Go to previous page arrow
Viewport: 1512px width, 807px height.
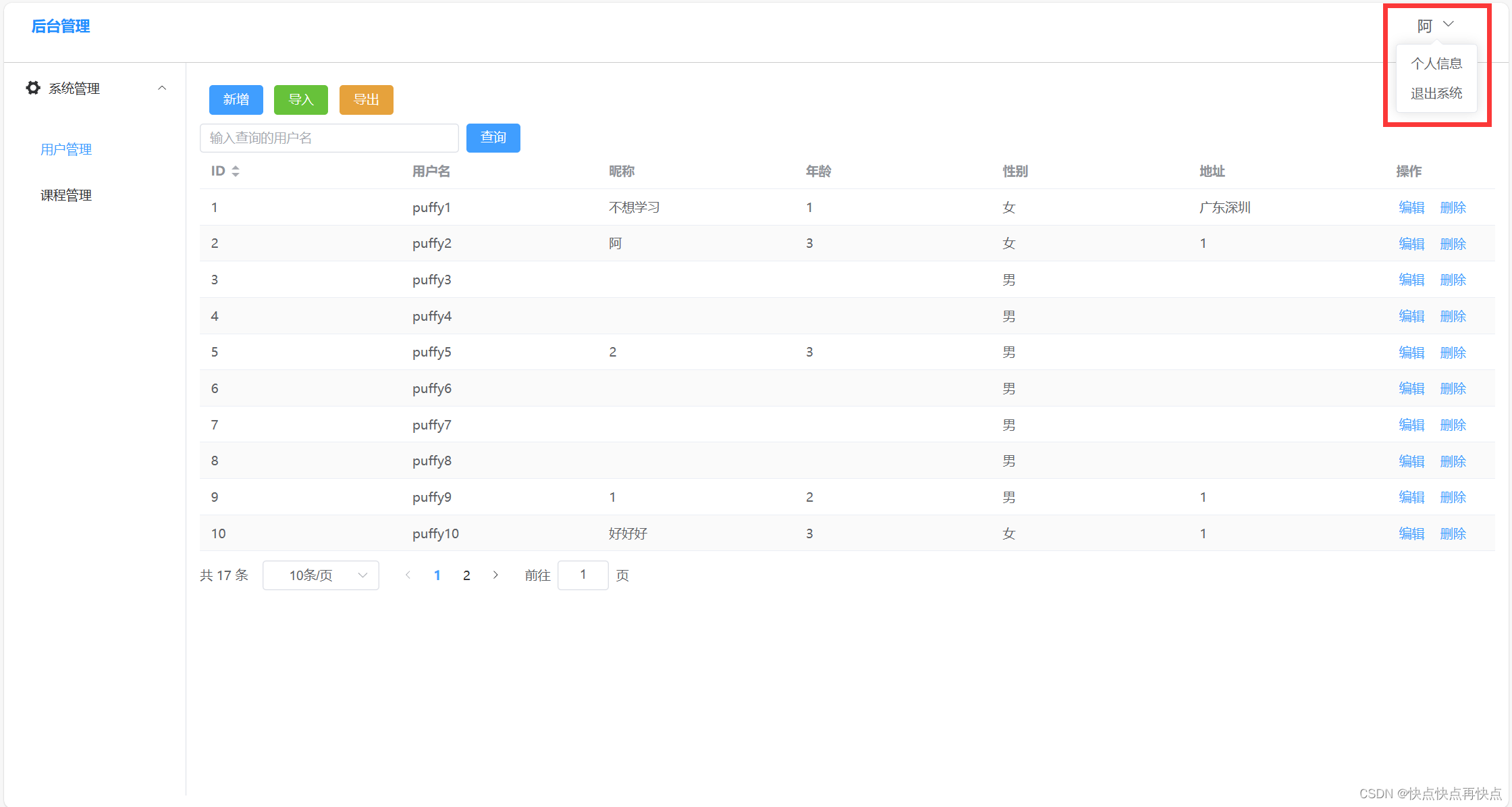[x=408, y=575]
